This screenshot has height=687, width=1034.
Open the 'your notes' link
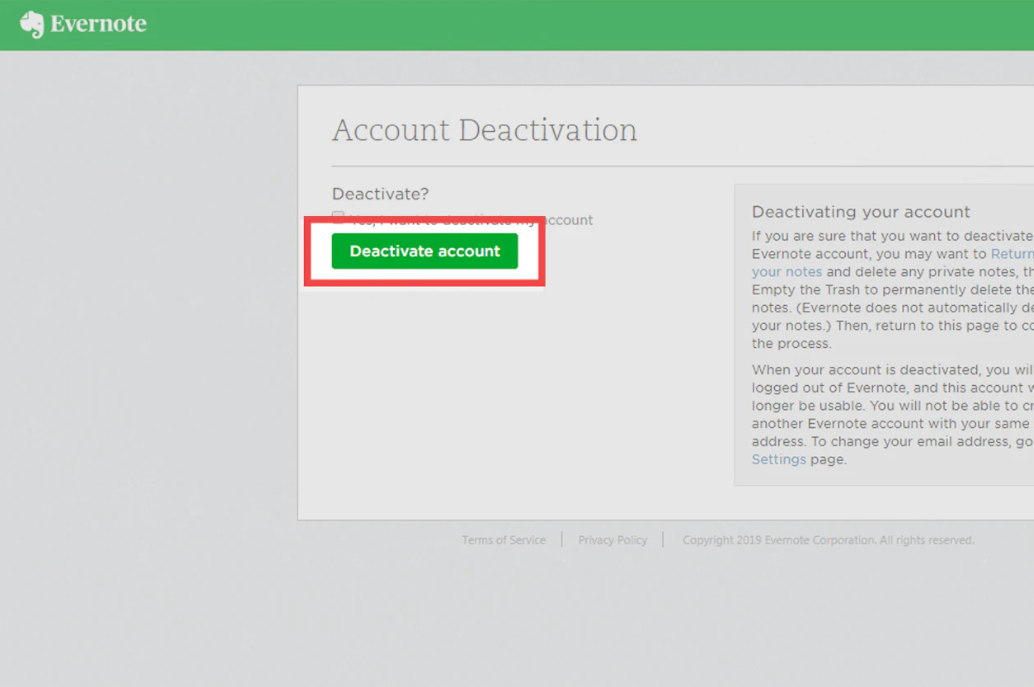coord(787,272)
